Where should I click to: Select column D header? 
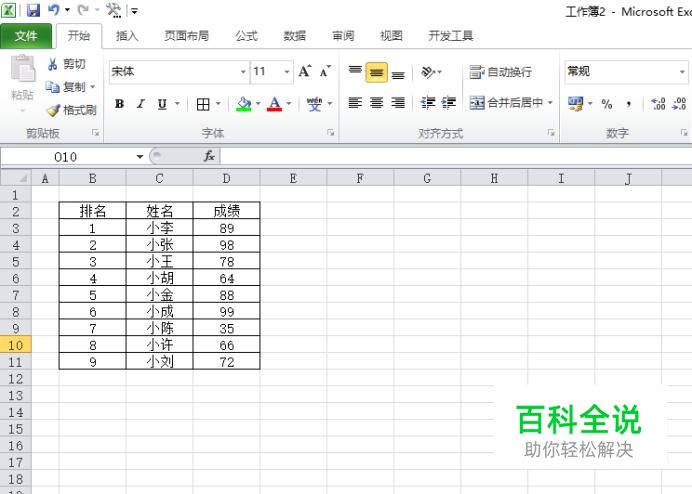(226, 178)
